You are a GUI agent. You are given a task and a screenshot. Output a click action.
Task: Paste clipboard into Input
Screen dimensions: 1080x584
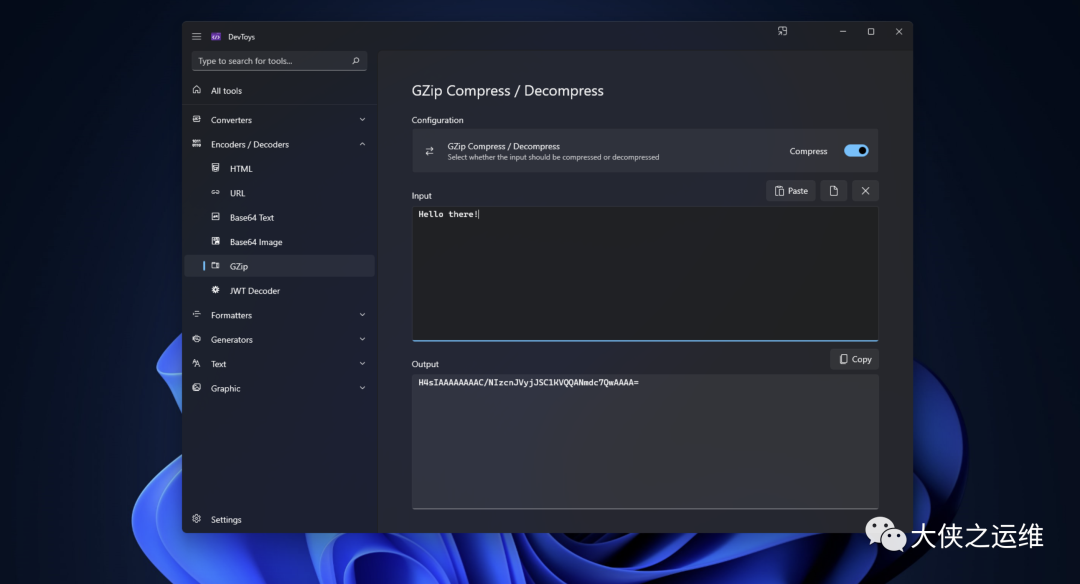point(791,191)
